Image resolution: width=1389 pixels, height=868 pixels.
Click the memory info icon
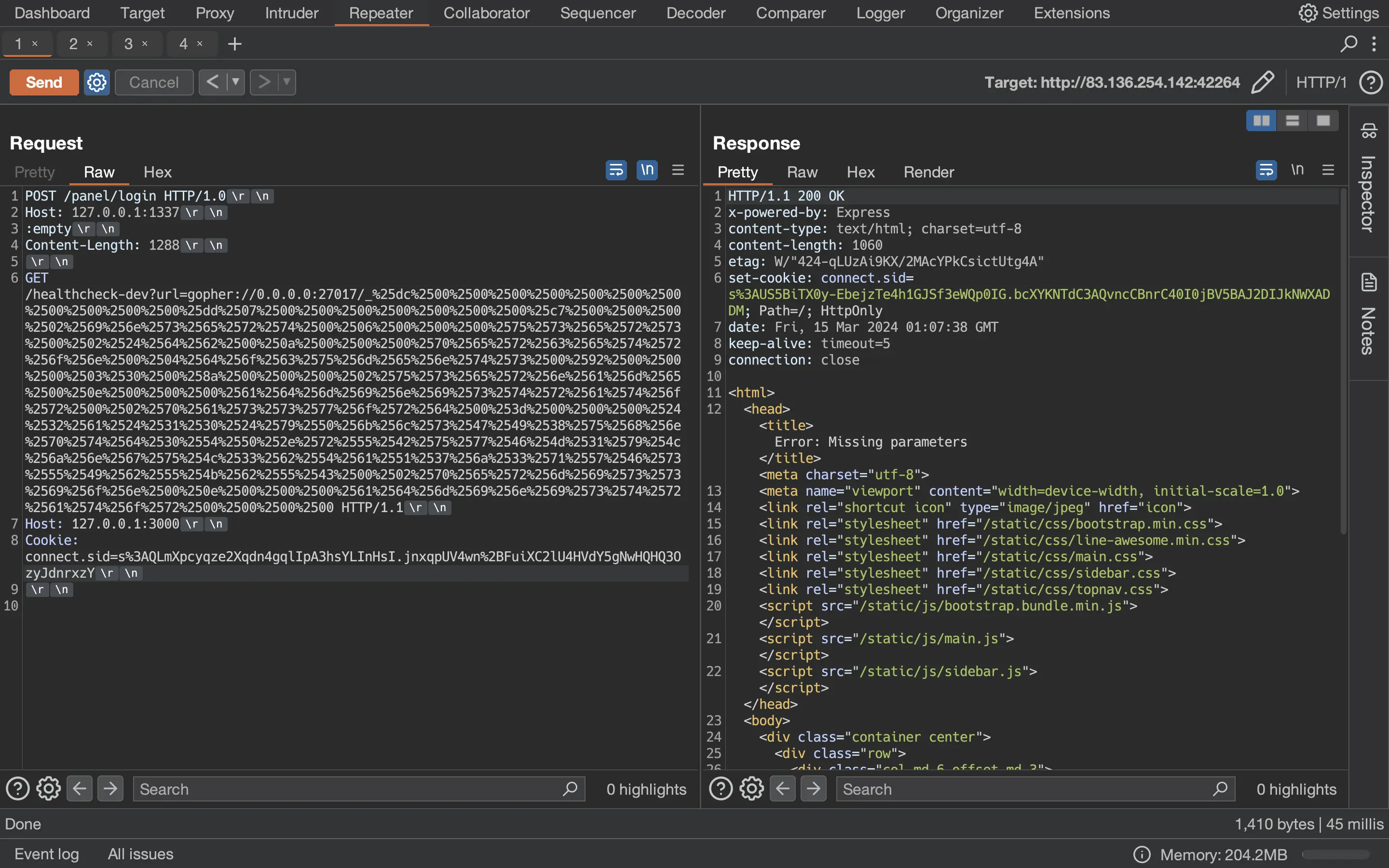tap(1142, 855)
